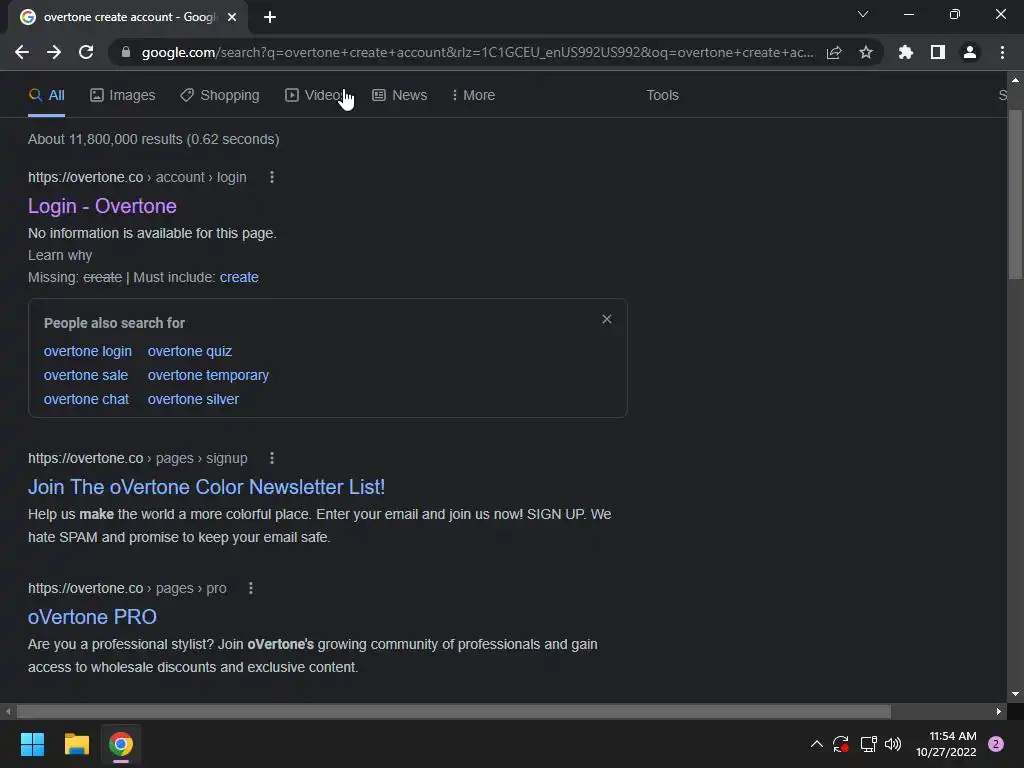The image size is (1024, 768).
Task: Open Chrome extensions puzzle icon
Action: click(906, 52)
